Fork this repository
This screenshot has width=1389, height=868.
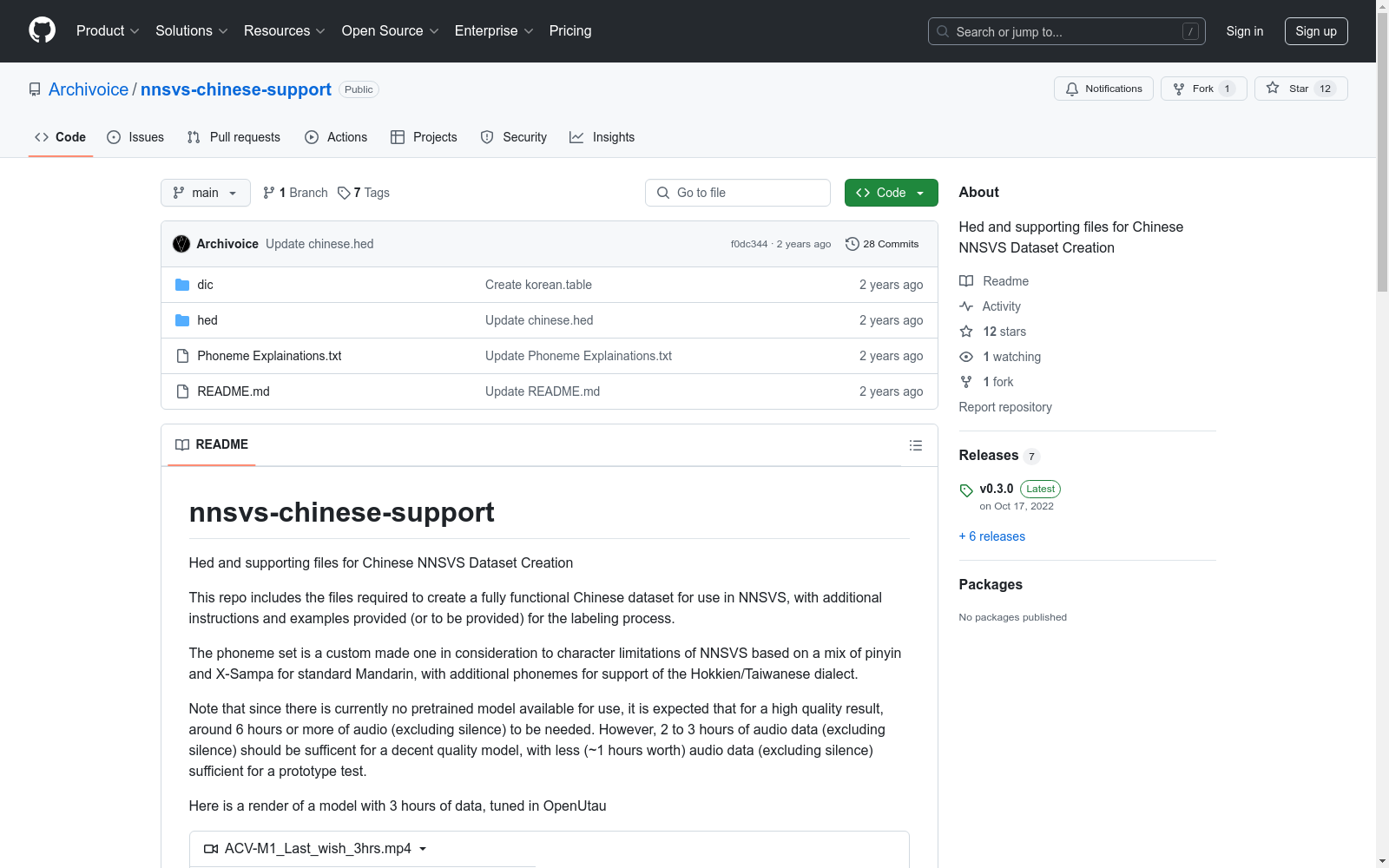click(x=1203, y=89)
